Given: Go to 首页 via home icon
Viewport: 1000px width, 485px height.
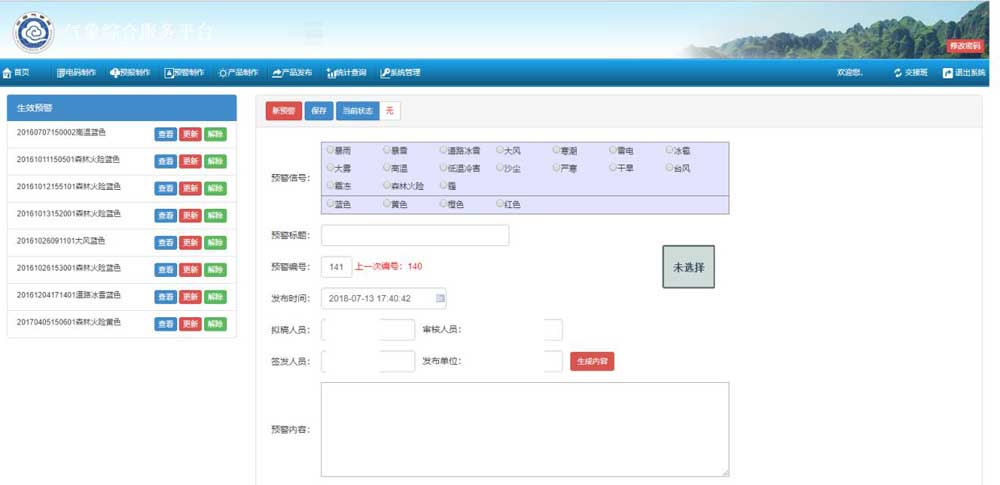Looking at the screenshot, I should point(8,73).
